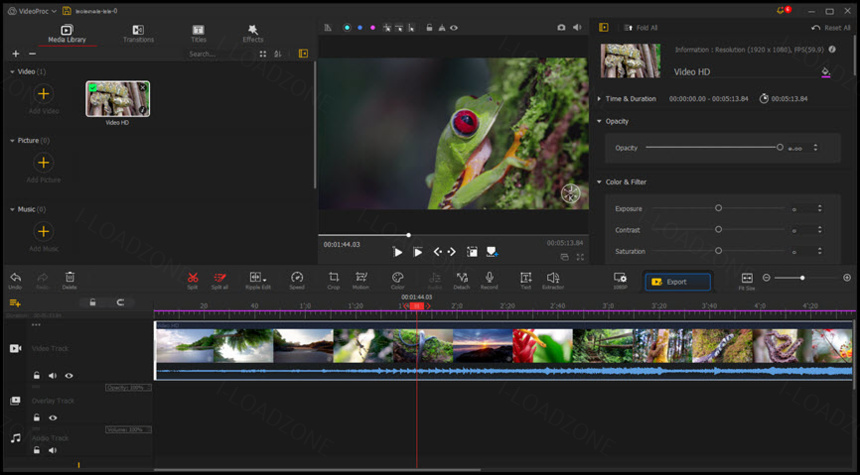
Task: Select the Split scissors tool
Action: point(193,280)
